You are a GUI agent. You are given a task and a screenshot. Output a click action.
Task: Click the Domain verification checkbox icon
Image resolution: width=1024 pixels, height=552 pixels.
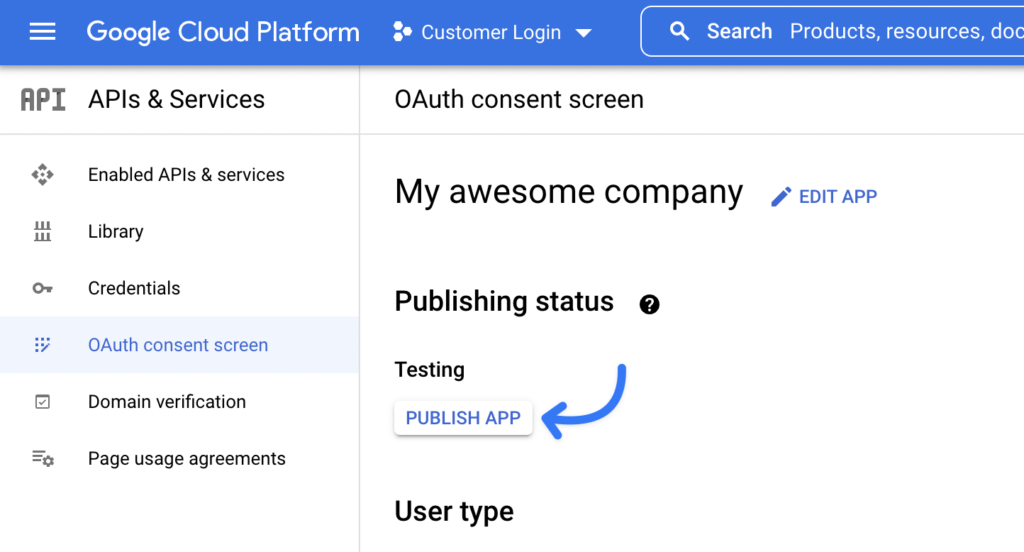42,402
